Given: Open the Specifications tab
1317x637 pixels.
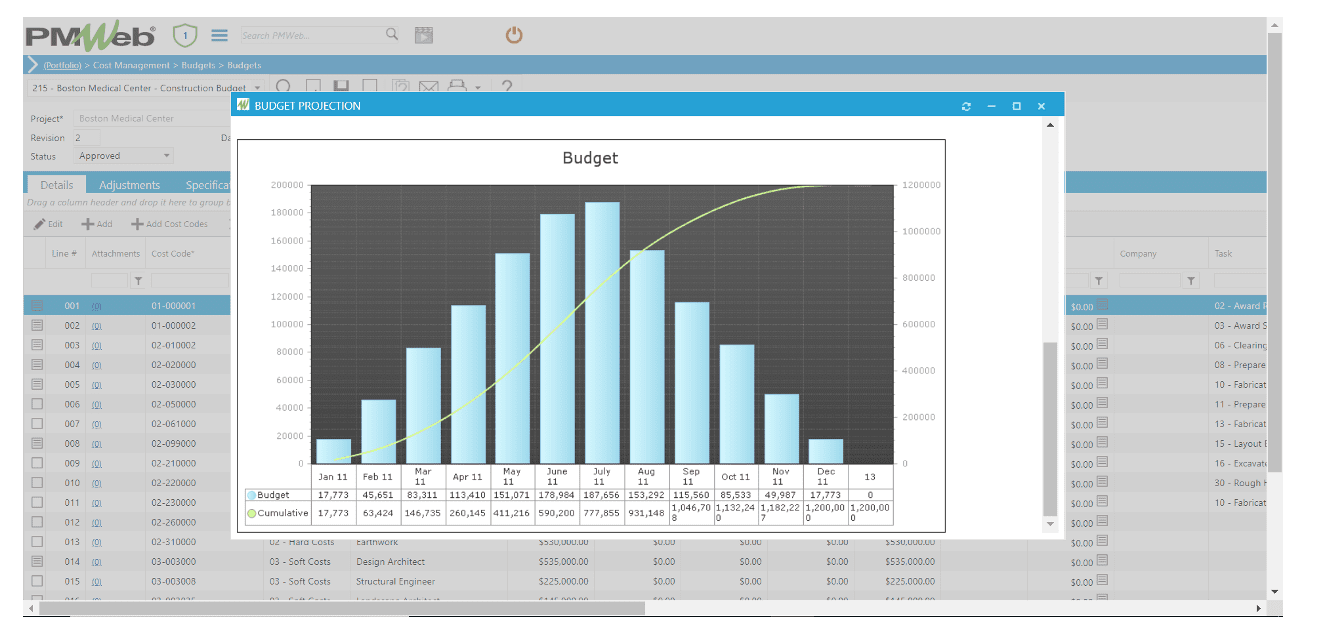Looking at the screenshot, I should pyautogui.click(x=208, y=185).
